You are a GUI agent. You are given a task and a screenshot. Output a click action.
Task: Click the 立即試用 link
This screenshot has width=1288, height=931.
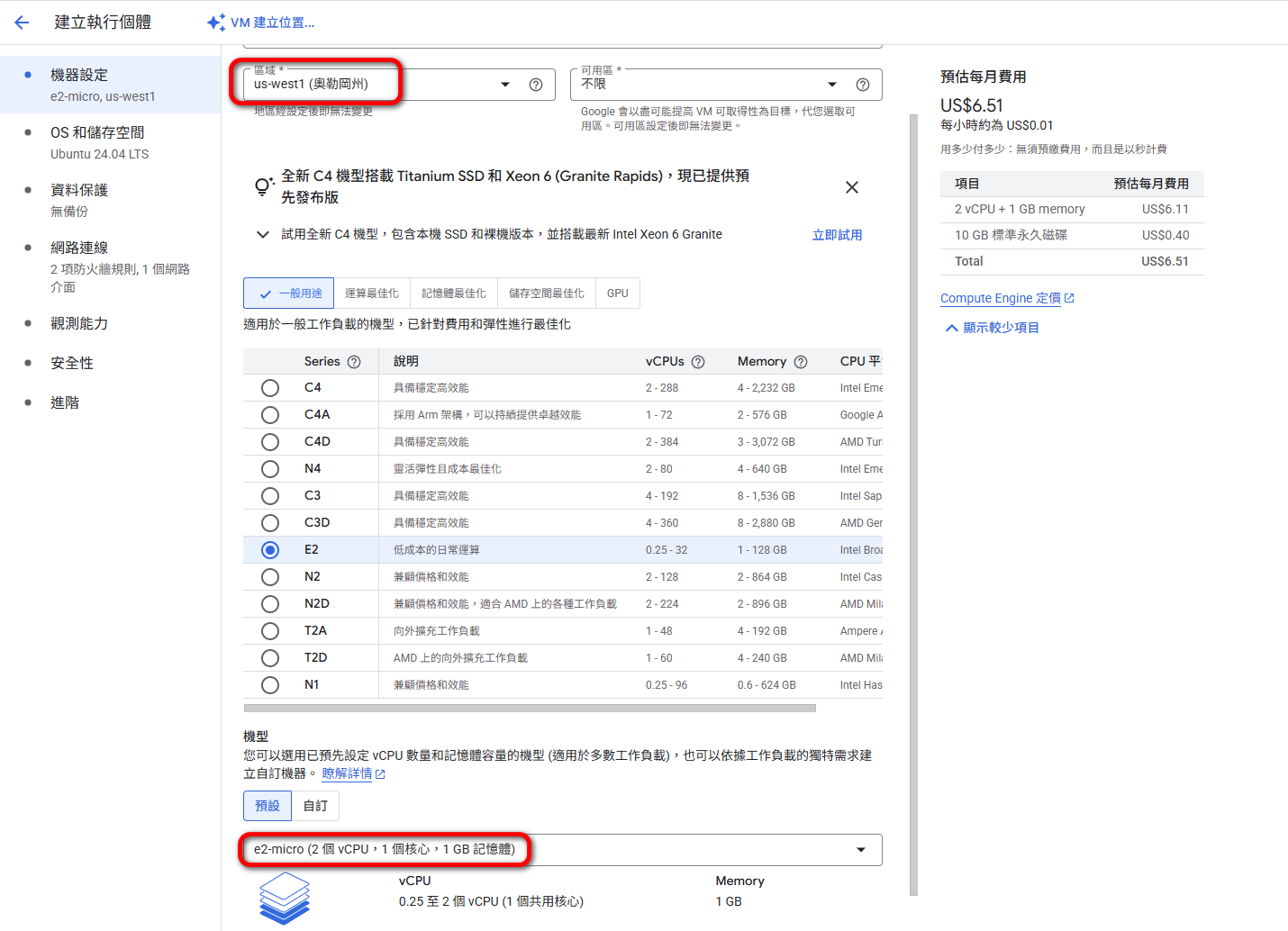[837, 235]
